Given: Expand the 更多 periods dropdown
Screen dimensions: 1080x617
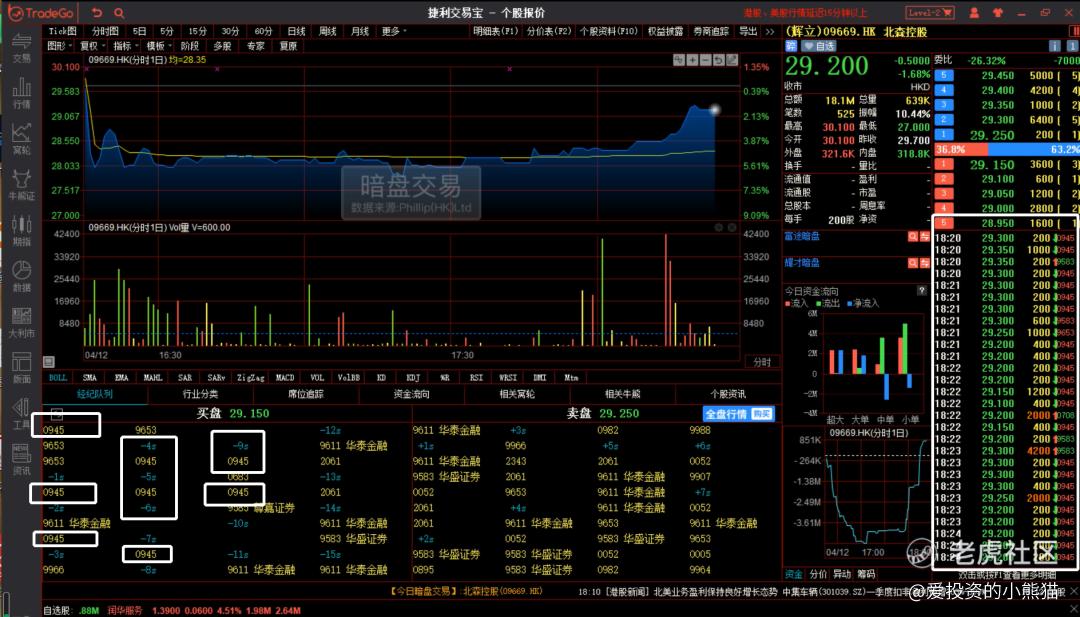Looking at the screenshot, I should (394, 32).
